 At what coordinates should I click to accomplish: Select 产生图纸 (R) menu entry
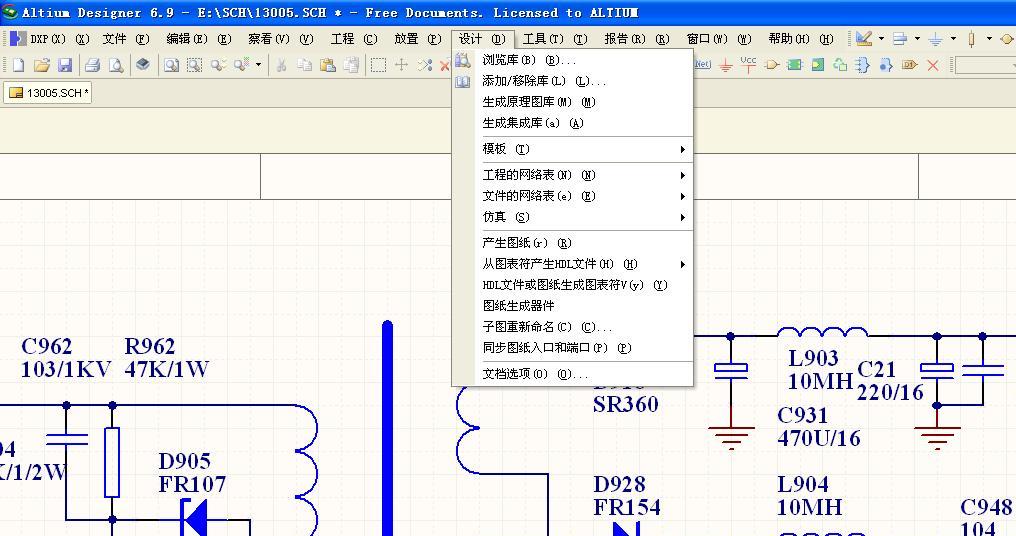[573, 243]
